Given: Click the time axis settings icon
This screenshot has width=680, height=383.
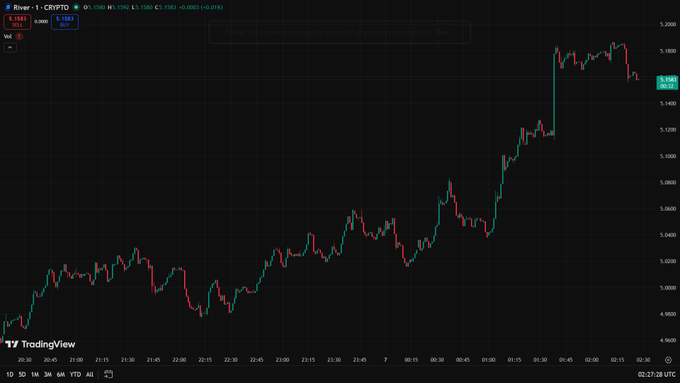Looking at the screenshot, I should (668, 360).
